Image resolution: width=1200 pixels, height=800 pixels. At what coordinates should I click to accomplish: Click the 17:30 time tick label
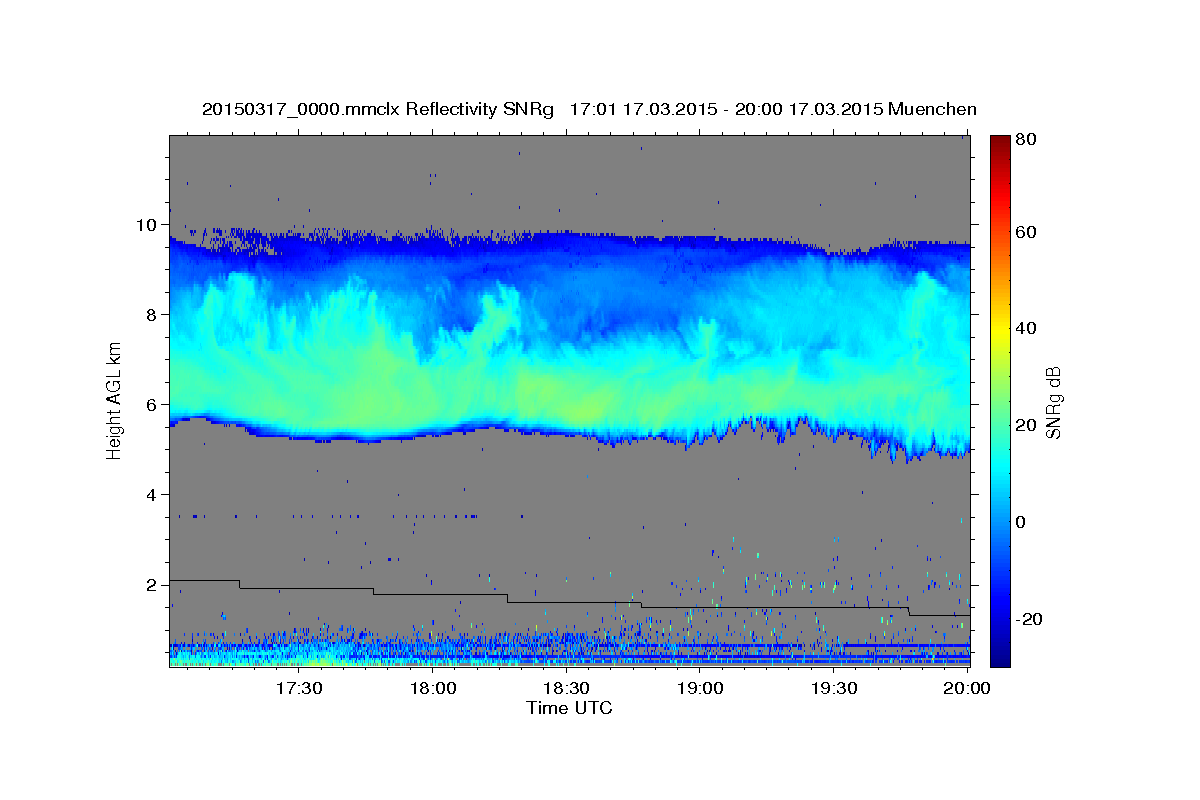298,689
